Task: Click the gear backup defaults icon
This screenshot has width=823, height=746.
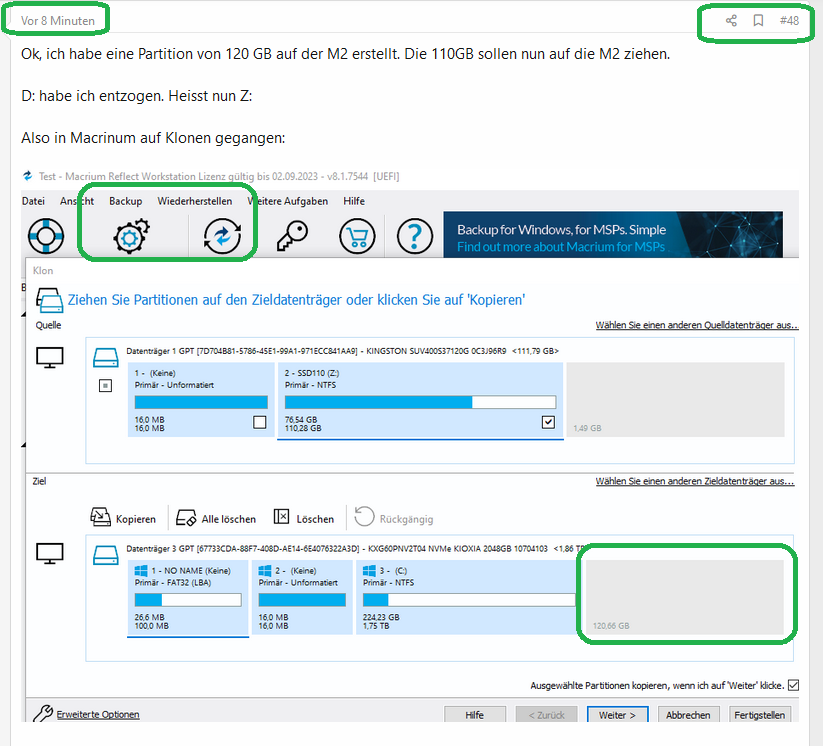Action: (131, 236)
